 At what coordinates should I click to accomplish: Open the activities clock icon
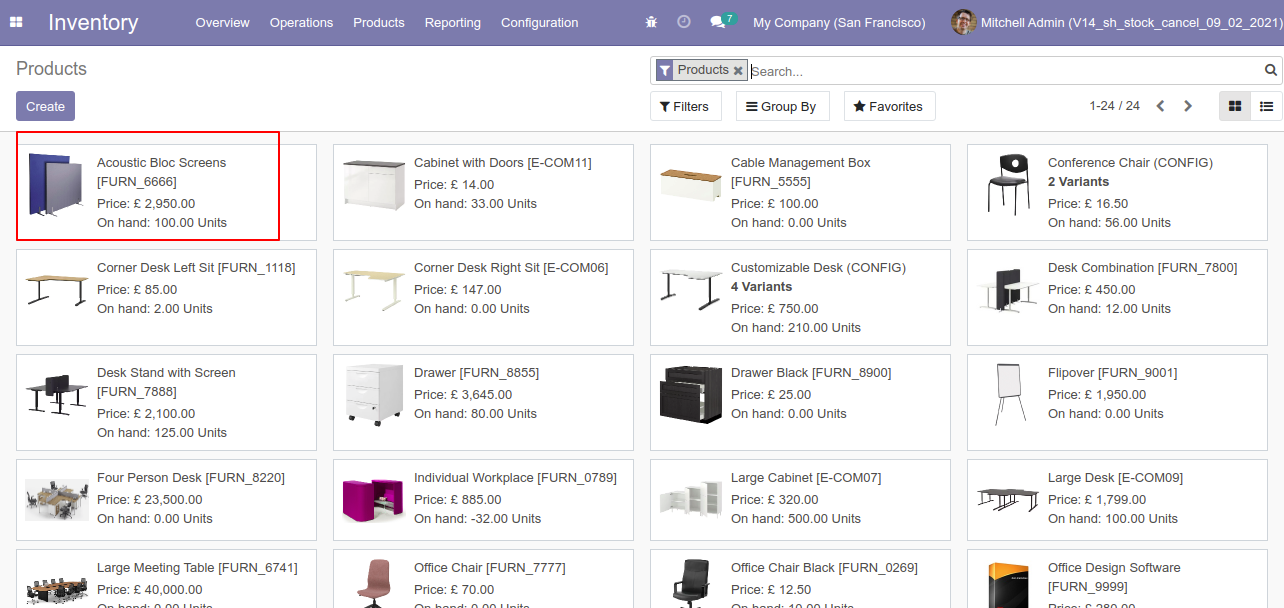[684, 22]
